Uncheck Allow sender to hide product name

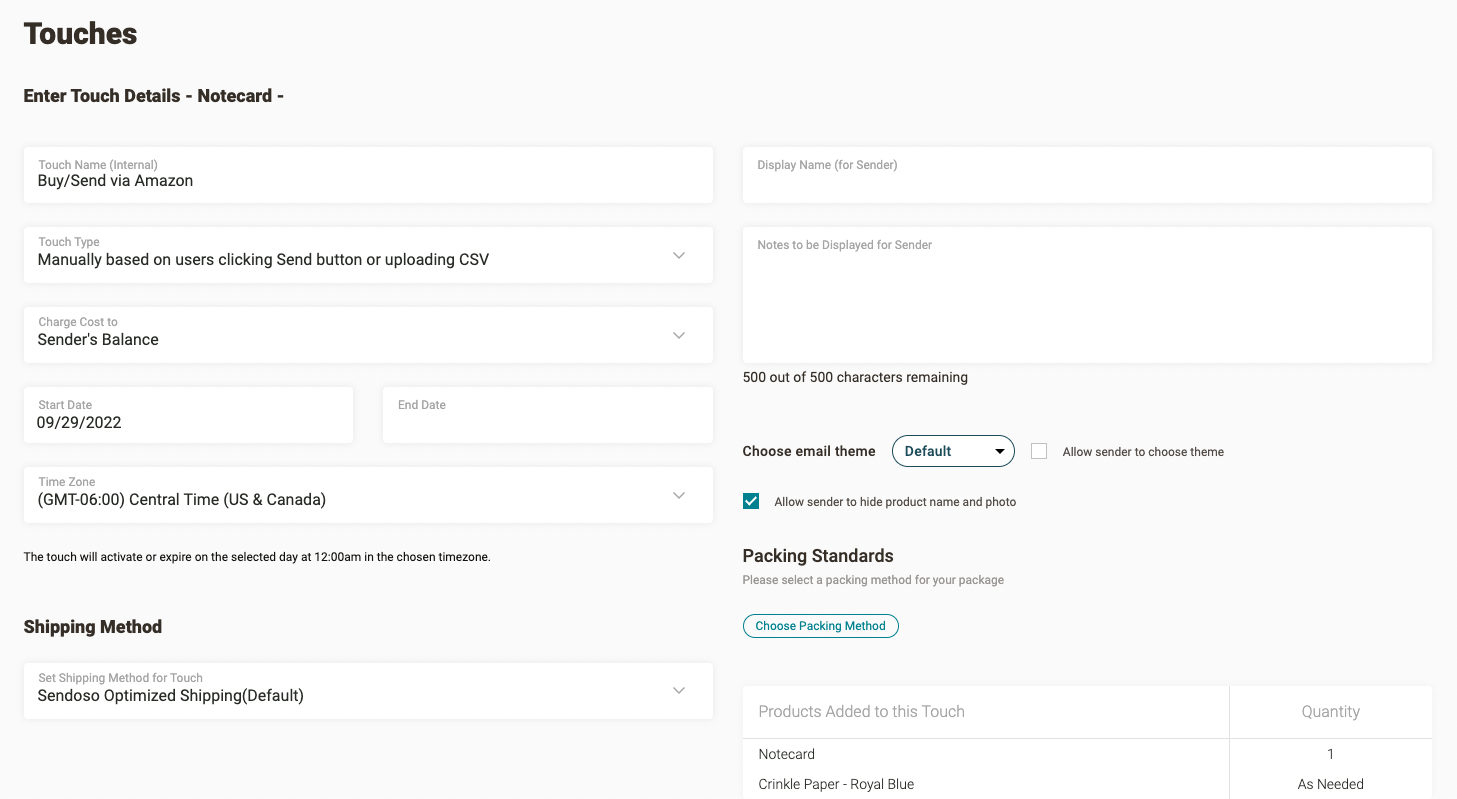751,501
